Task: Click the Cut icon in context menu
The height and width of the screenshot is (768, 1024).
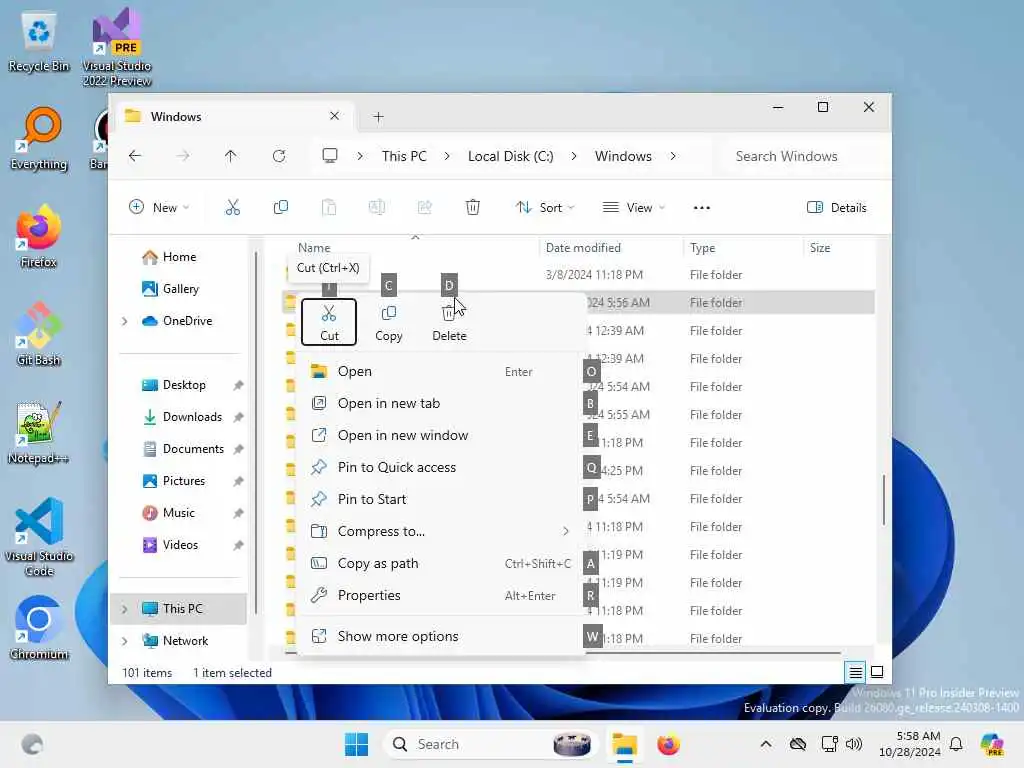Action: pos(328,321)
